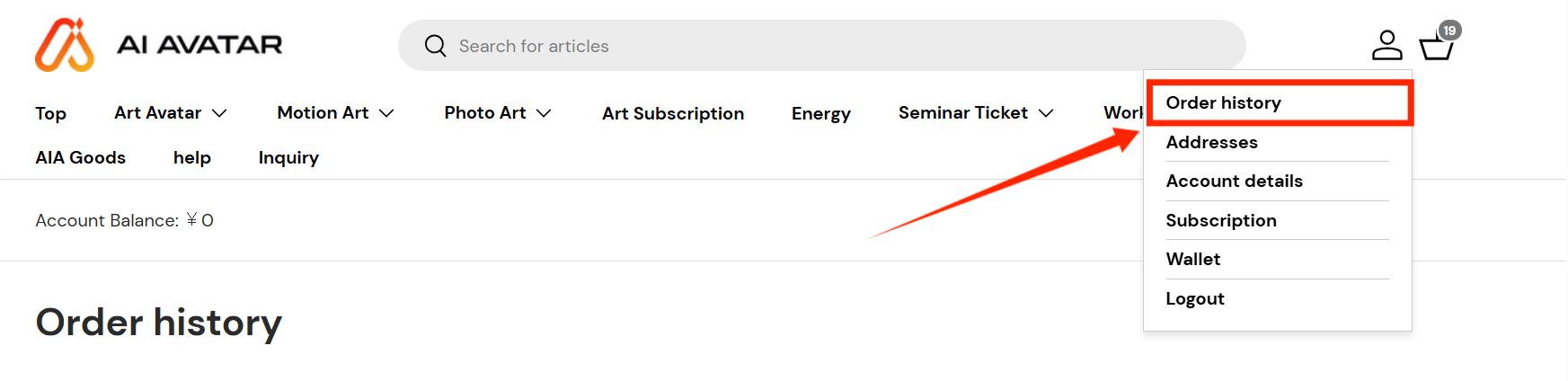
Task: Open the Energy navigation link
Action: 820,113
